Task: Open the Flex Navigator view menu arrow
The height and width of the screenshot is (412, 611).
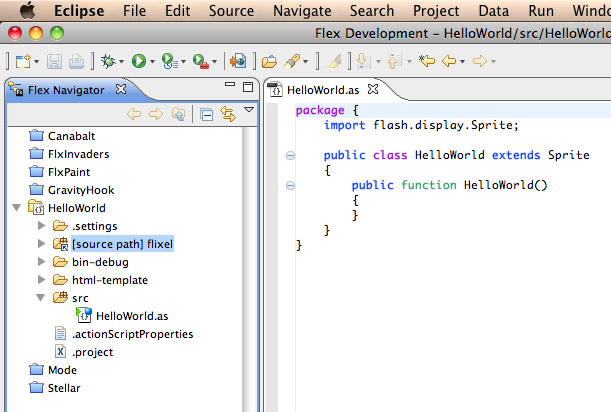Action: click(248, 112)
